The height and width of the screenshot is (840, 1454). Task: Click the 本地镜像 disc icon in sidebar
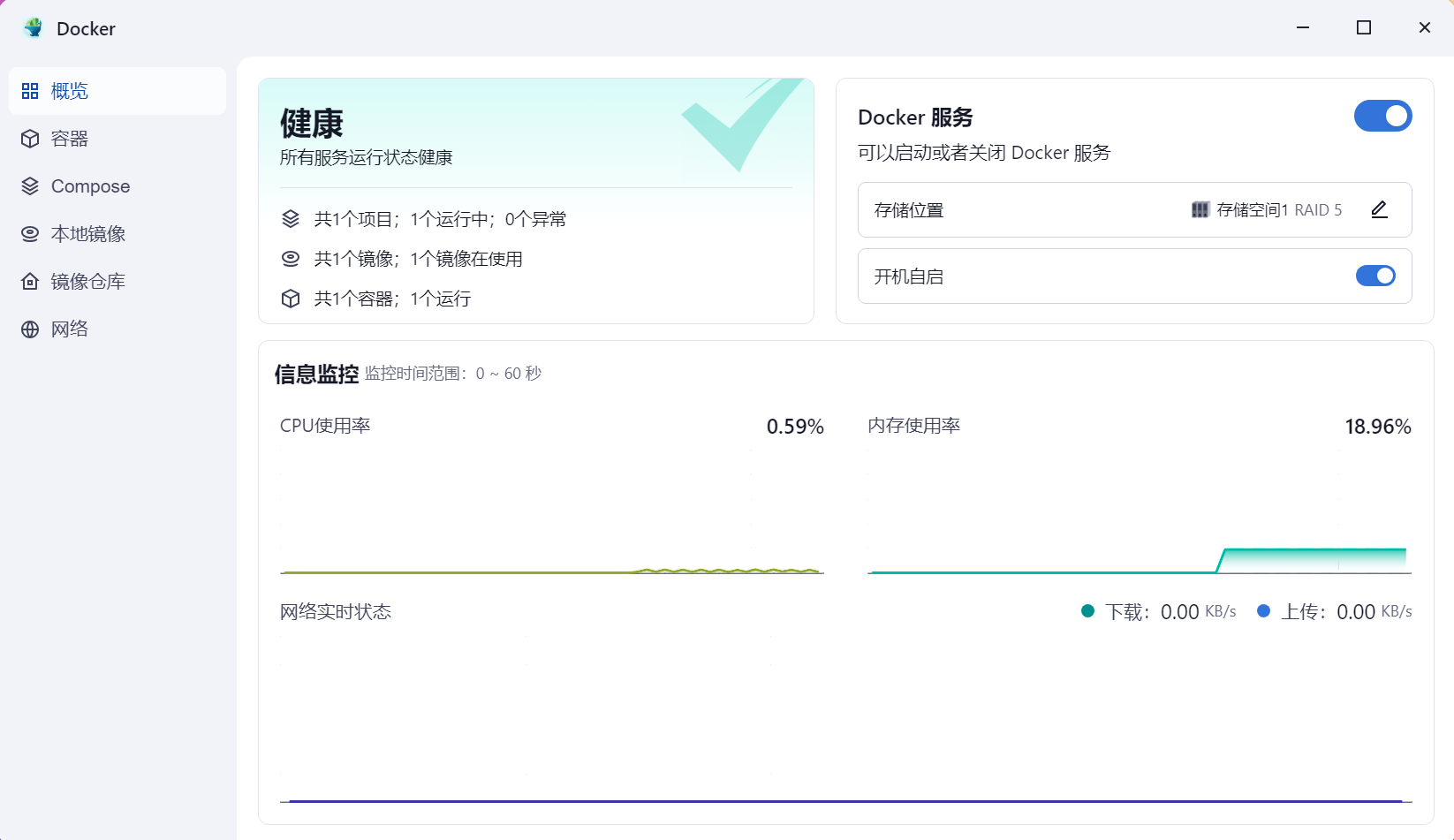coord(30,234)
